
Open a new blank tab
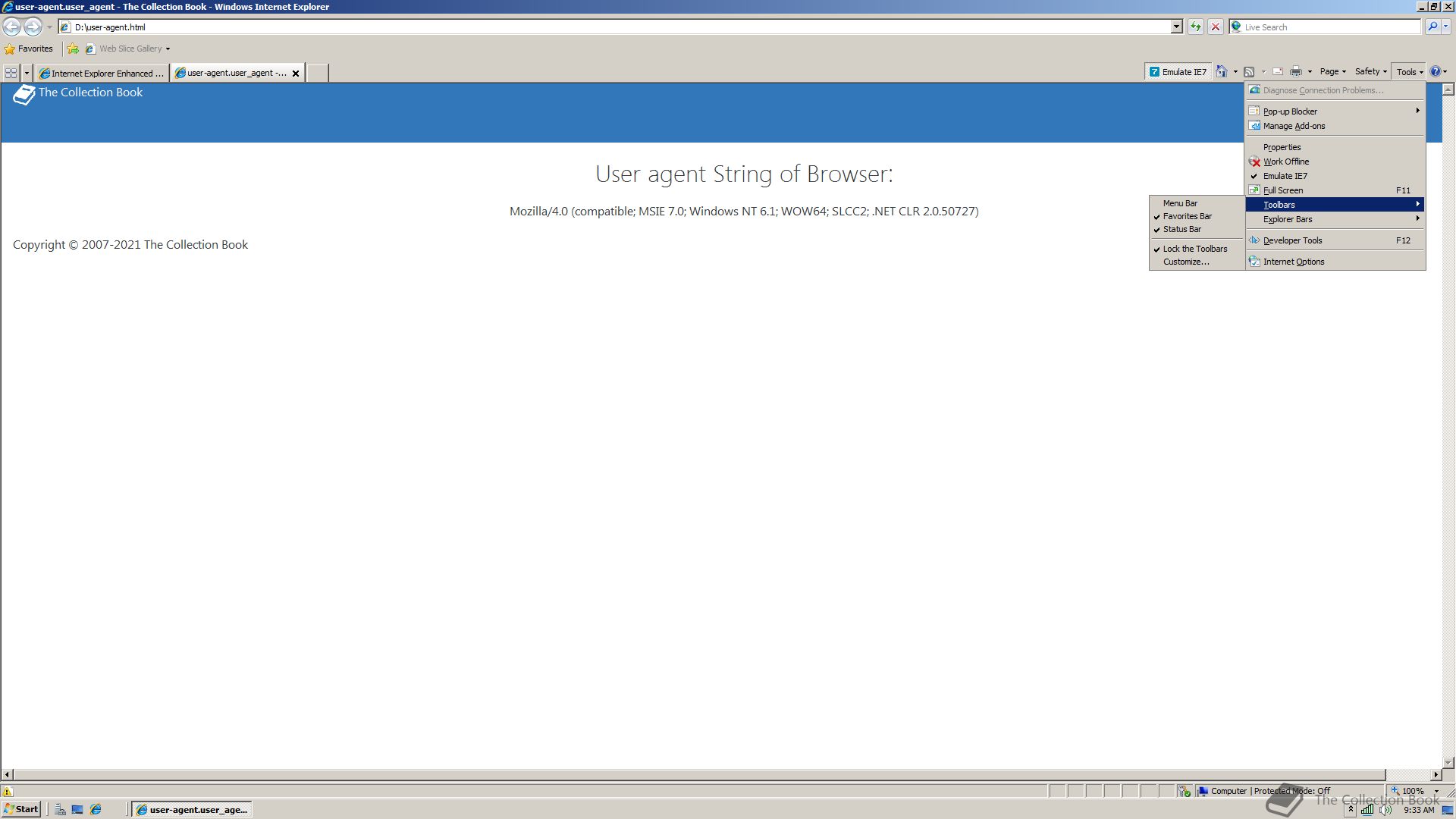tap(317, 73)
